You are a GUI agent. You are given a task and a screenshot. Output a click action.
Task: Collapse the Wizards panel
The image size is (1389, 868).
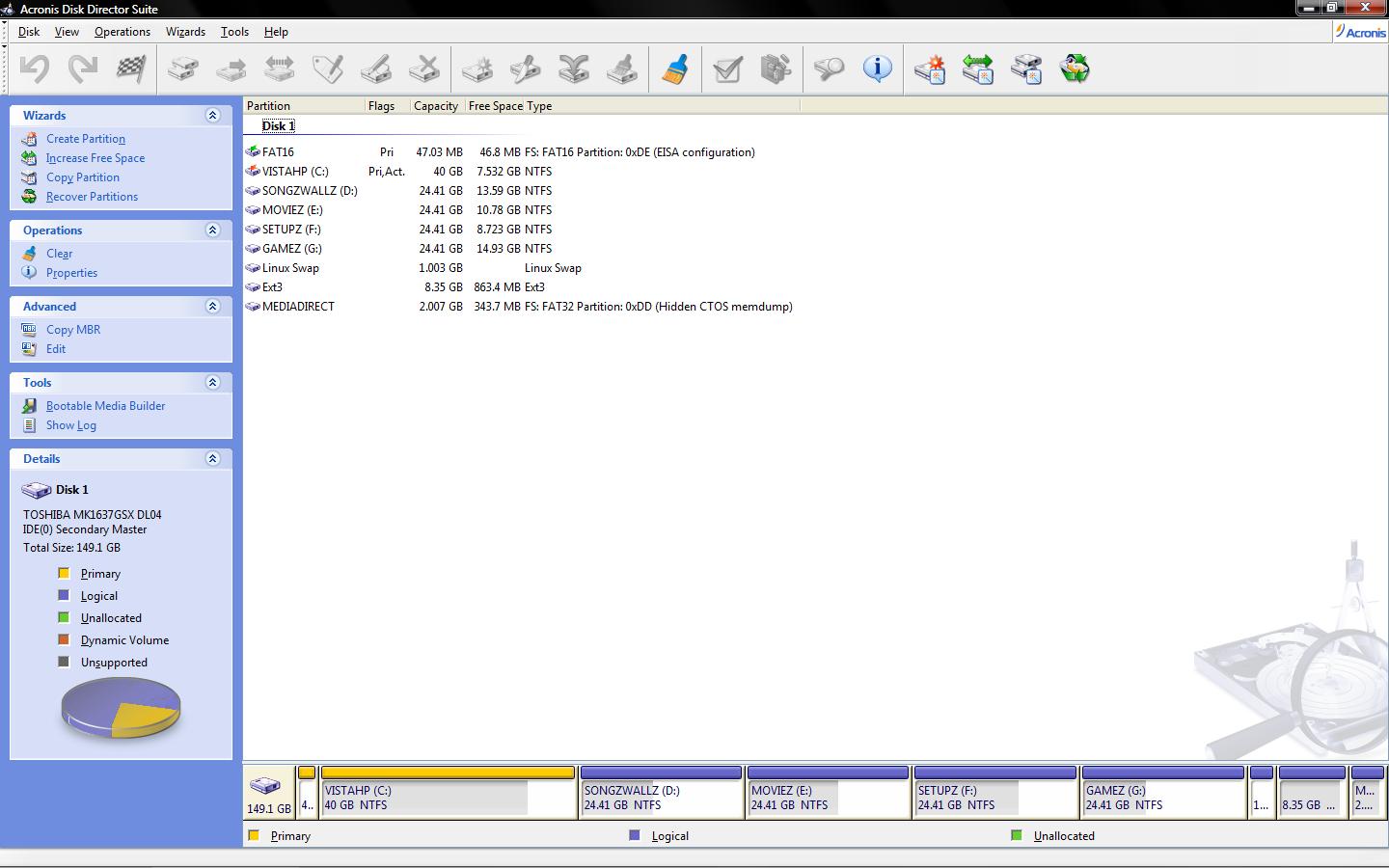[x=213, y=115]
